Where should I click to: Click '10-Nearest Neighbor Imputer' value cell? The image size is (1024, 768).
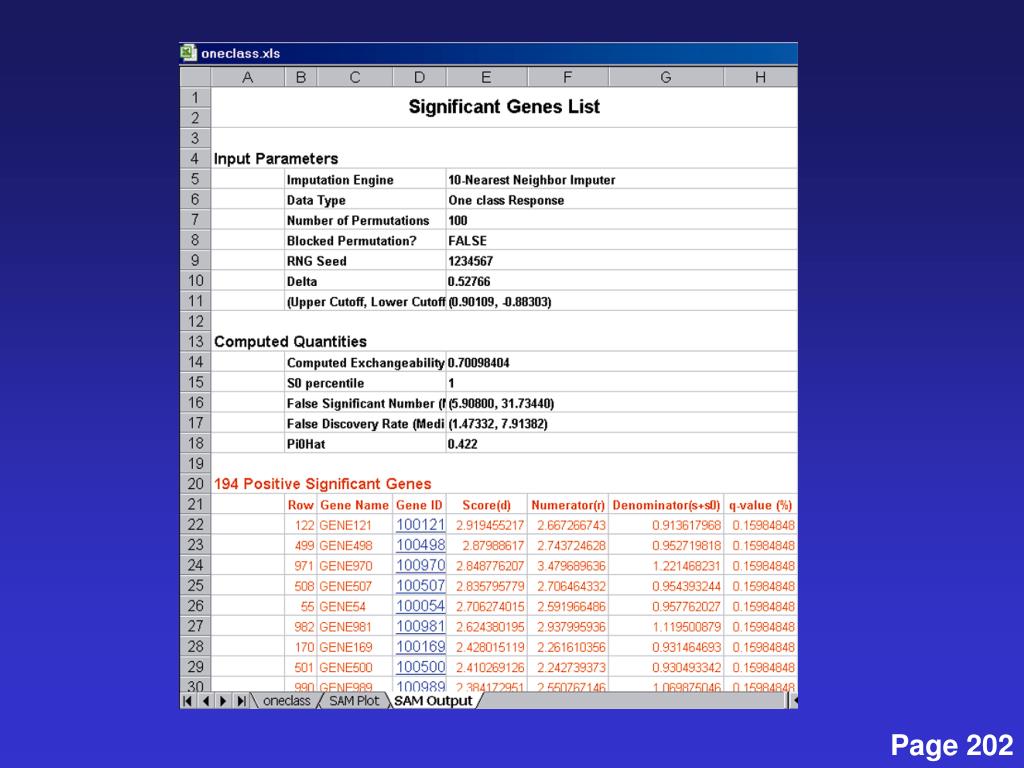(x=532, y=180)
